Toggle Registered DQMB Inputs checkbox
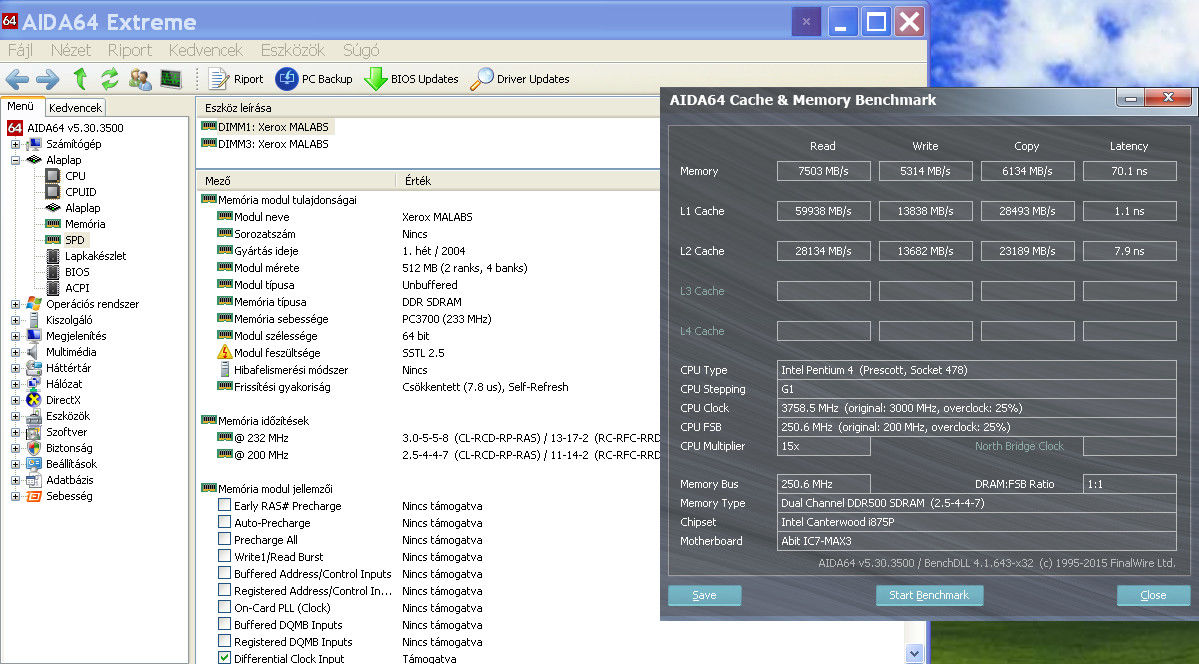Viewport: 1199px width, 664px height. point(224,641)
